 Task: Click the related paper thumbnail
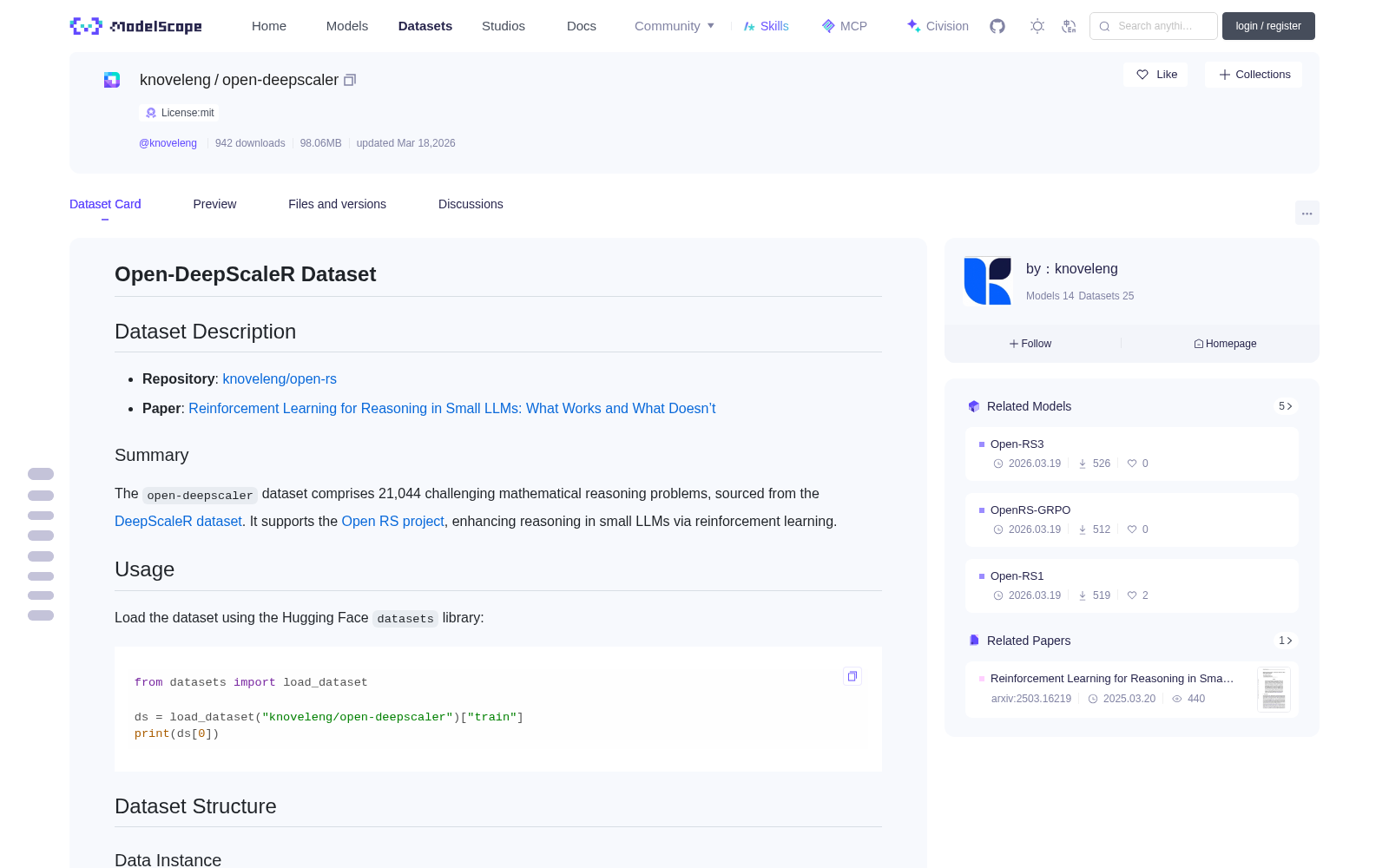click(x=1274, y=689)
